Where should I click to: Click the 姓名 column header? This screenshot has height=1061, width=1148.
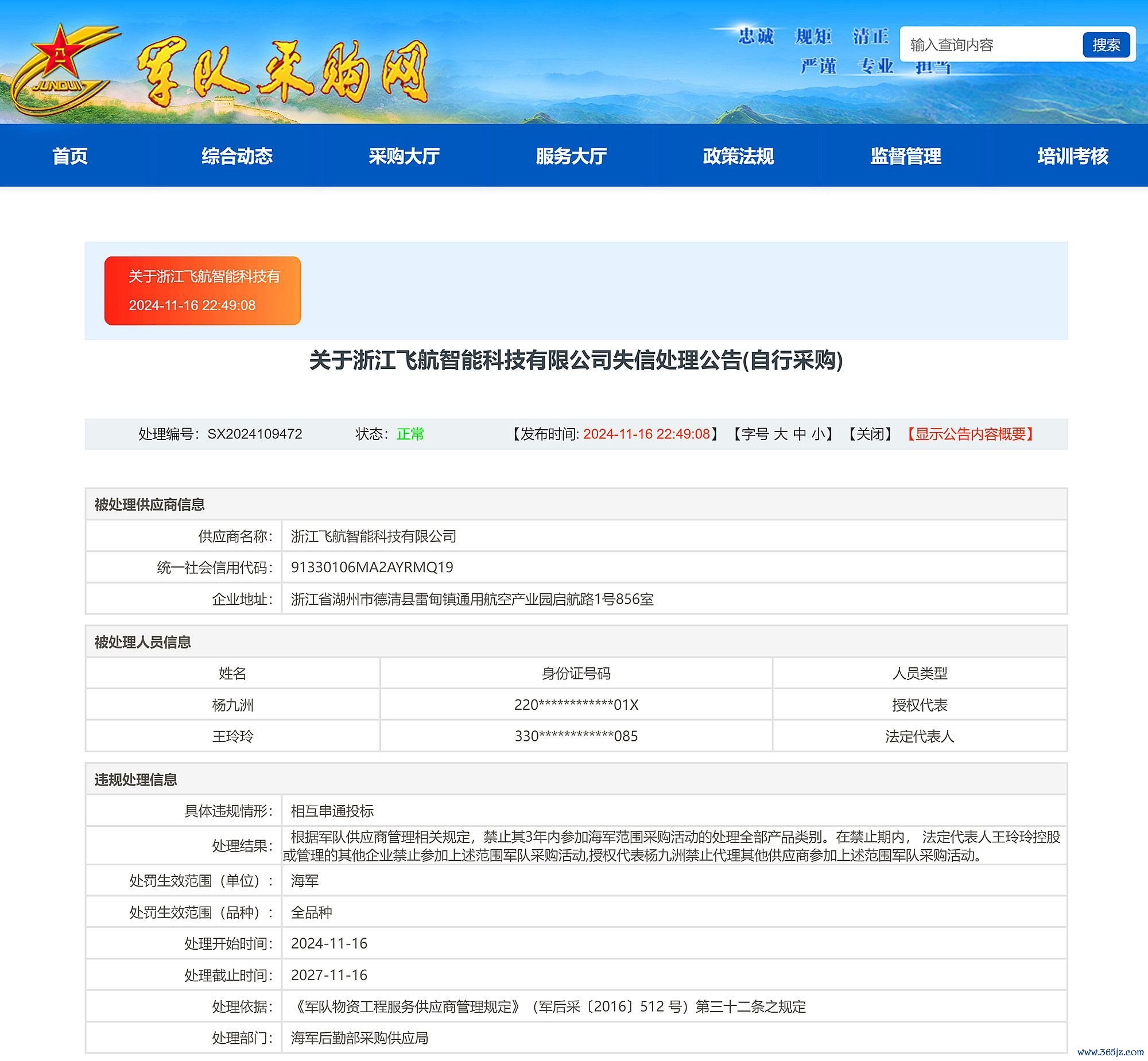(x=232, y=674)
